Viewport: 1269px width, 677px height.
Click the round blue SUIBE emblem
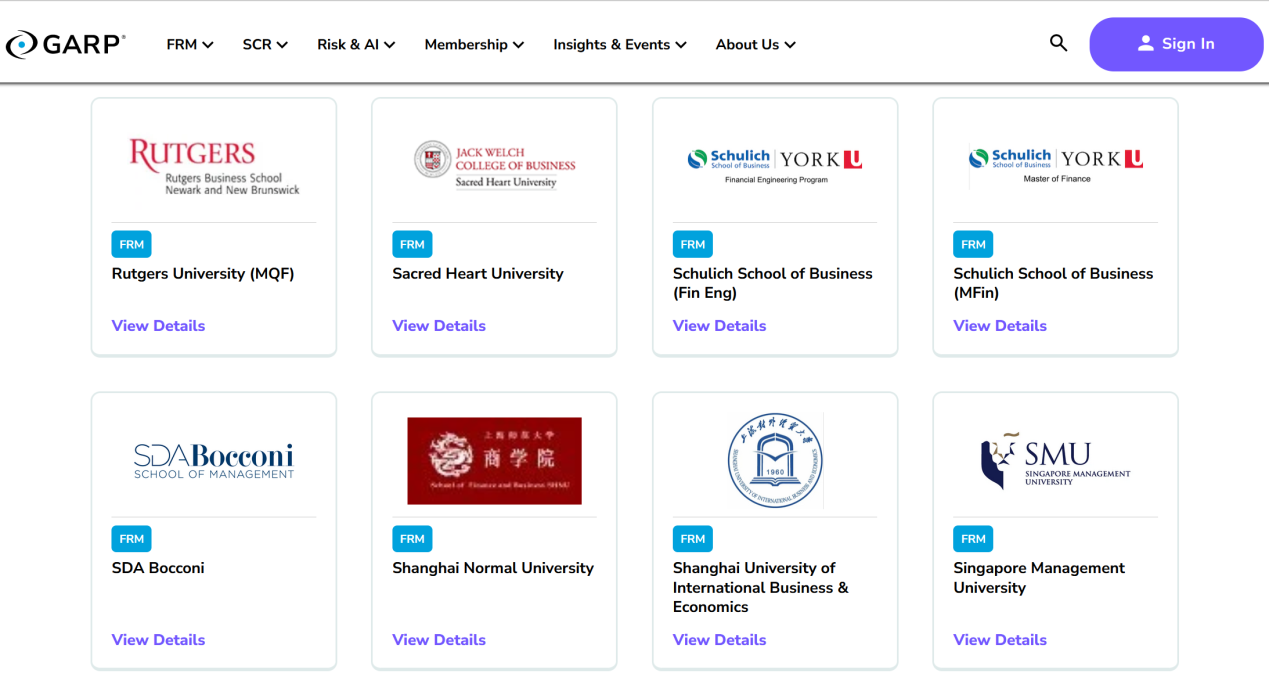click(x=774, y=461)
